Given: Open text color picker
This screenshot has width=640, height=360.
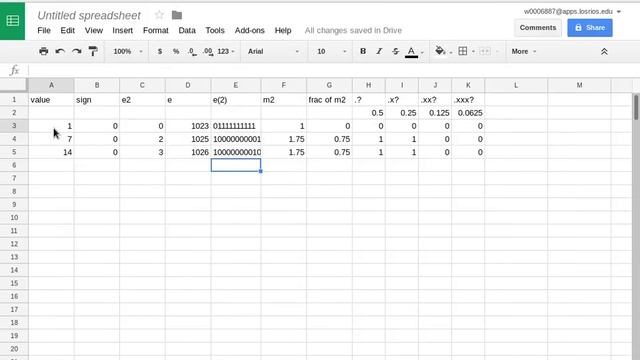Looking at the screenshot, I should pos(411,52).
